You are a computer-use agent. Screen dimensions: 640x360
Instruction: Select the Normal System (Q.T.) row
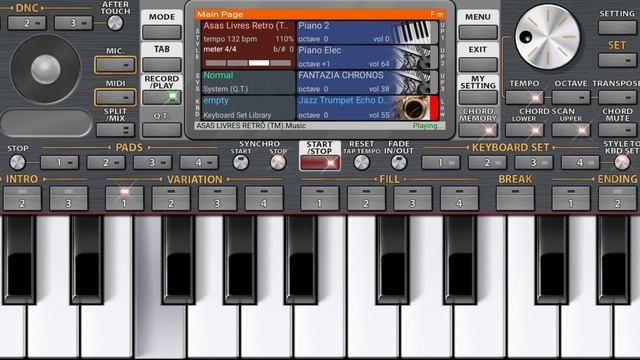248,82
